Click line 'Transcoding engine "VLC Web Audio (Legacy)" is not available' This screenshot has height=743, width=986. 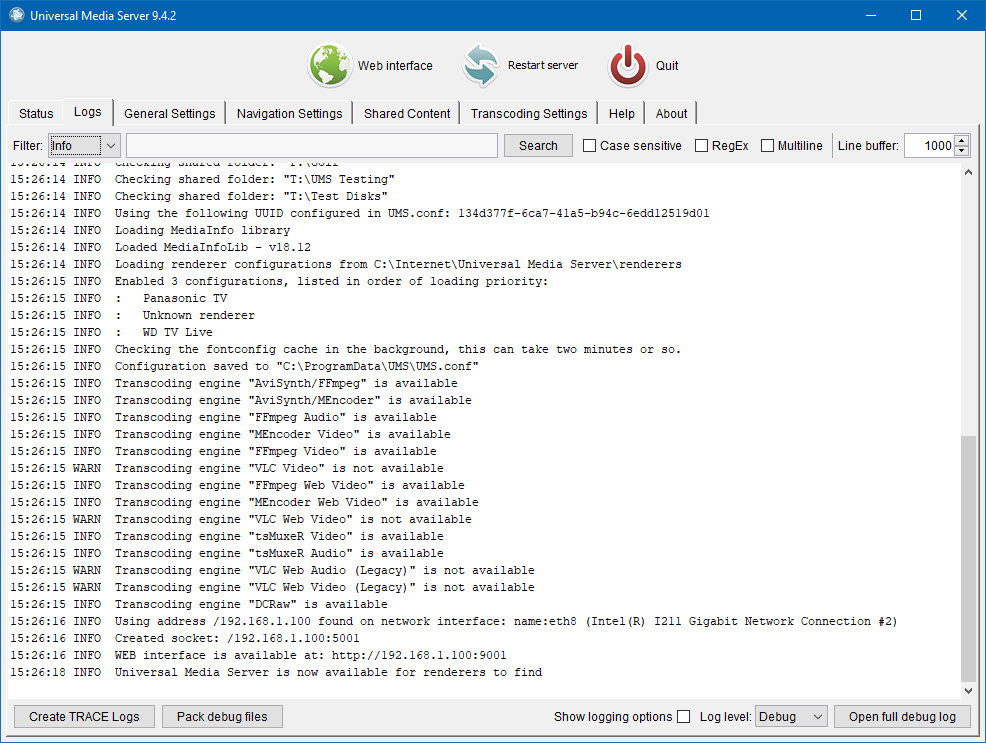272,570
